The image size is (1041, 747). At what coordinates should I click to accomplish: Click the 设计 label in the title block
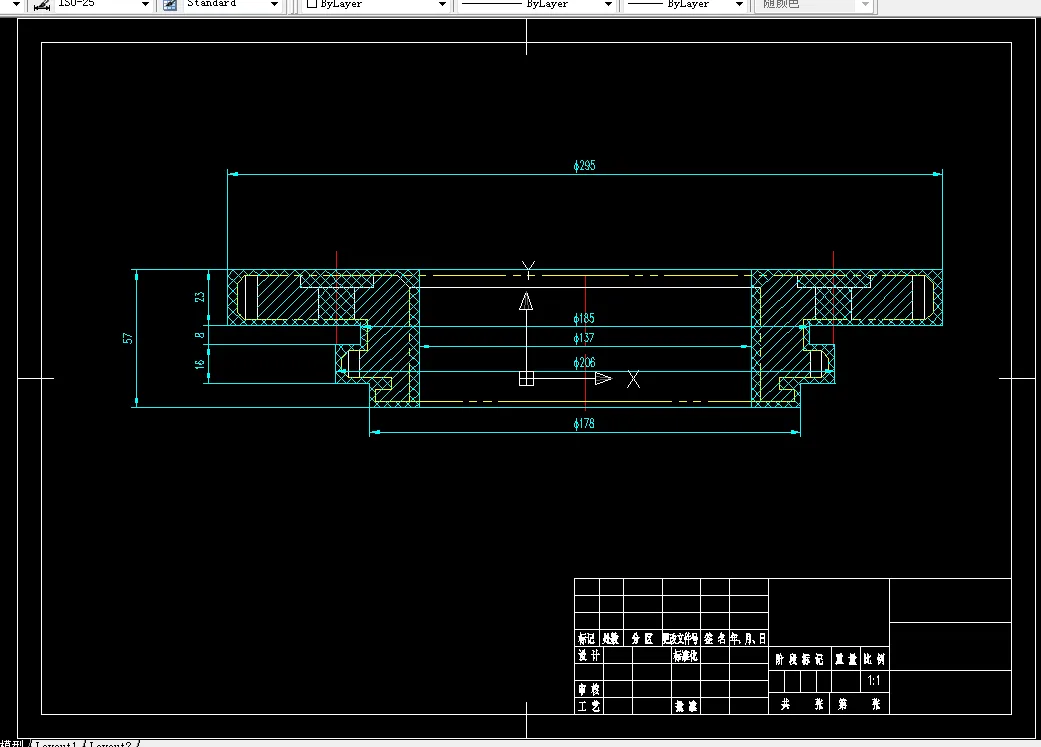click(x=588, y=655)
